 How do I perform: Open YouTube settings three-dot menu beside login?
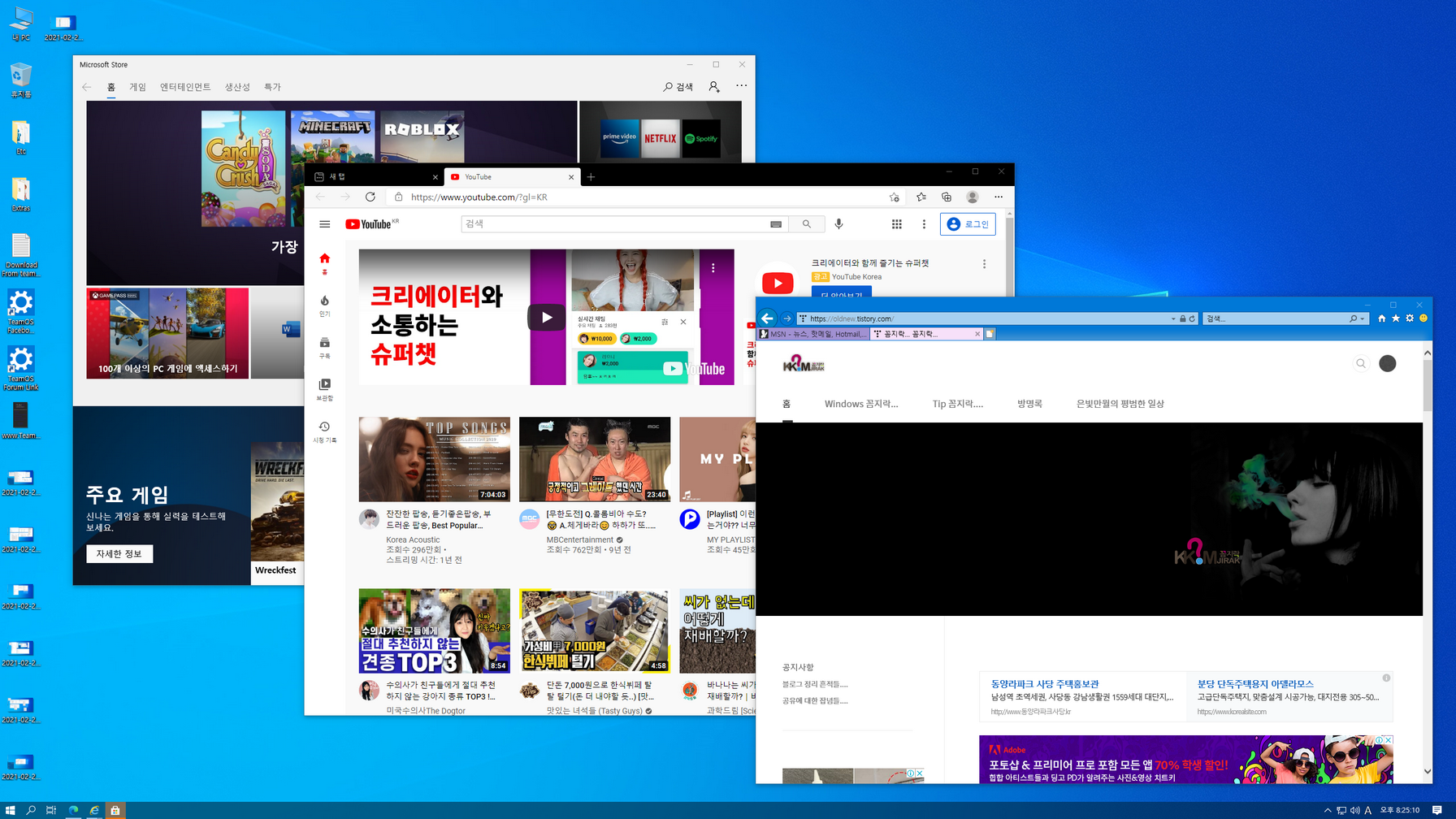click(x=924, y=224)
